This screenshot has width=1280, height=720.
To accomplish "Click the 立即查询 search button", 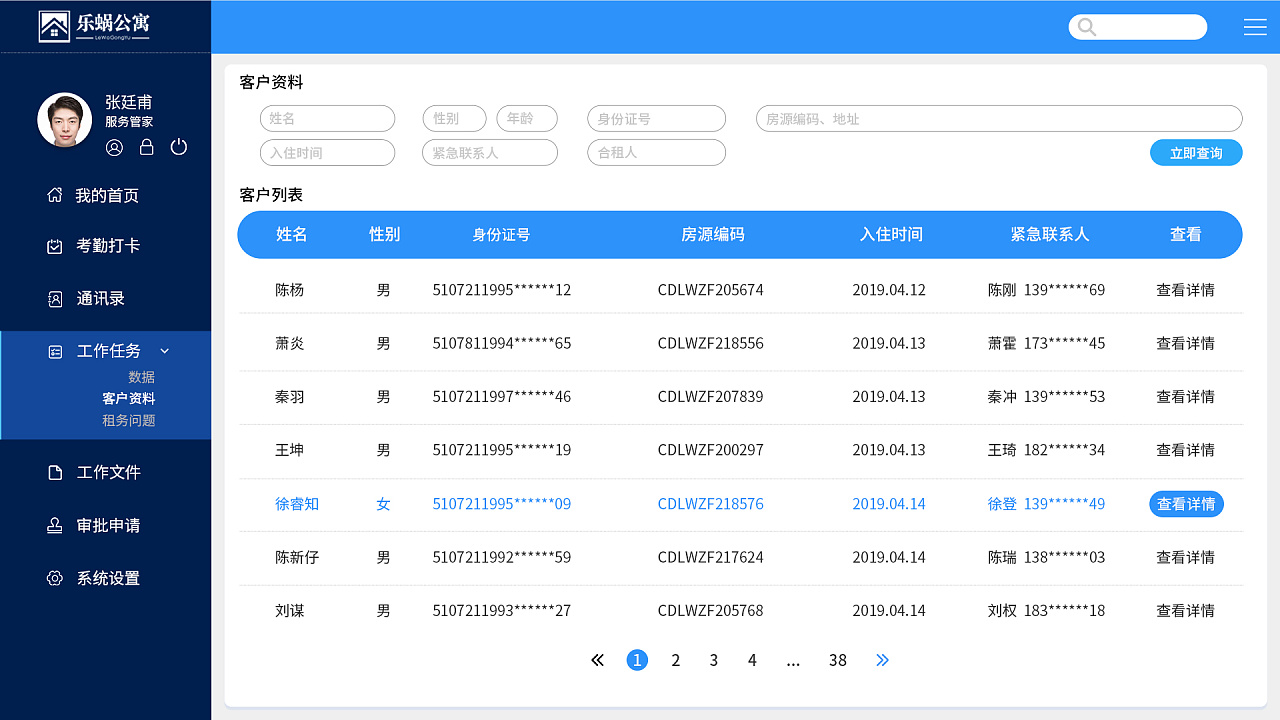I will pyautogui.click(x=1196, y=152).
